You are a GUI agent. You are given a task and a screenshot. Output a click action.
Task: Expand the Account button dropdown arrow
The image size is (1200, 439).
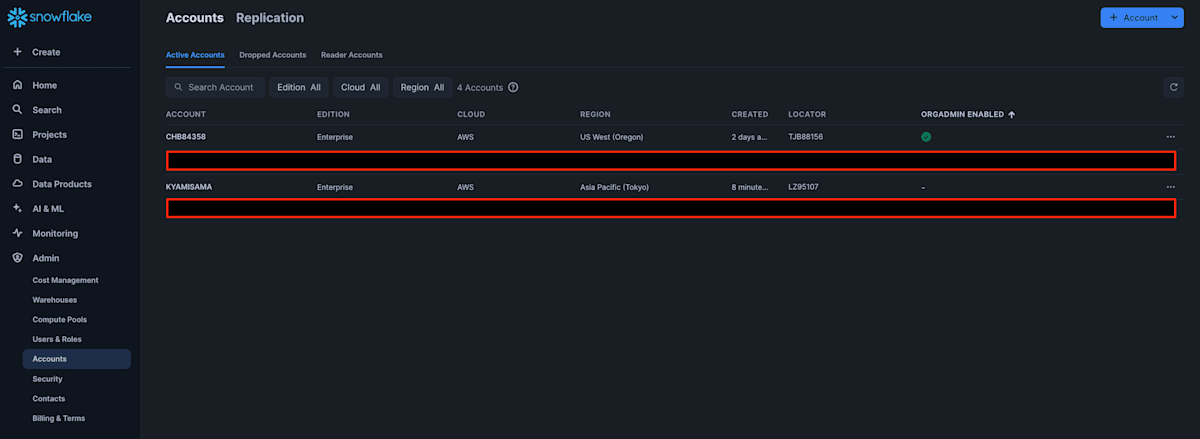(1174, 18)
